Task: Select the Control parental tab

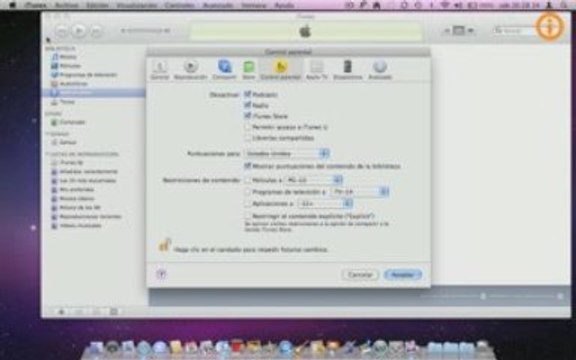Action: click(x=280, y=70)
